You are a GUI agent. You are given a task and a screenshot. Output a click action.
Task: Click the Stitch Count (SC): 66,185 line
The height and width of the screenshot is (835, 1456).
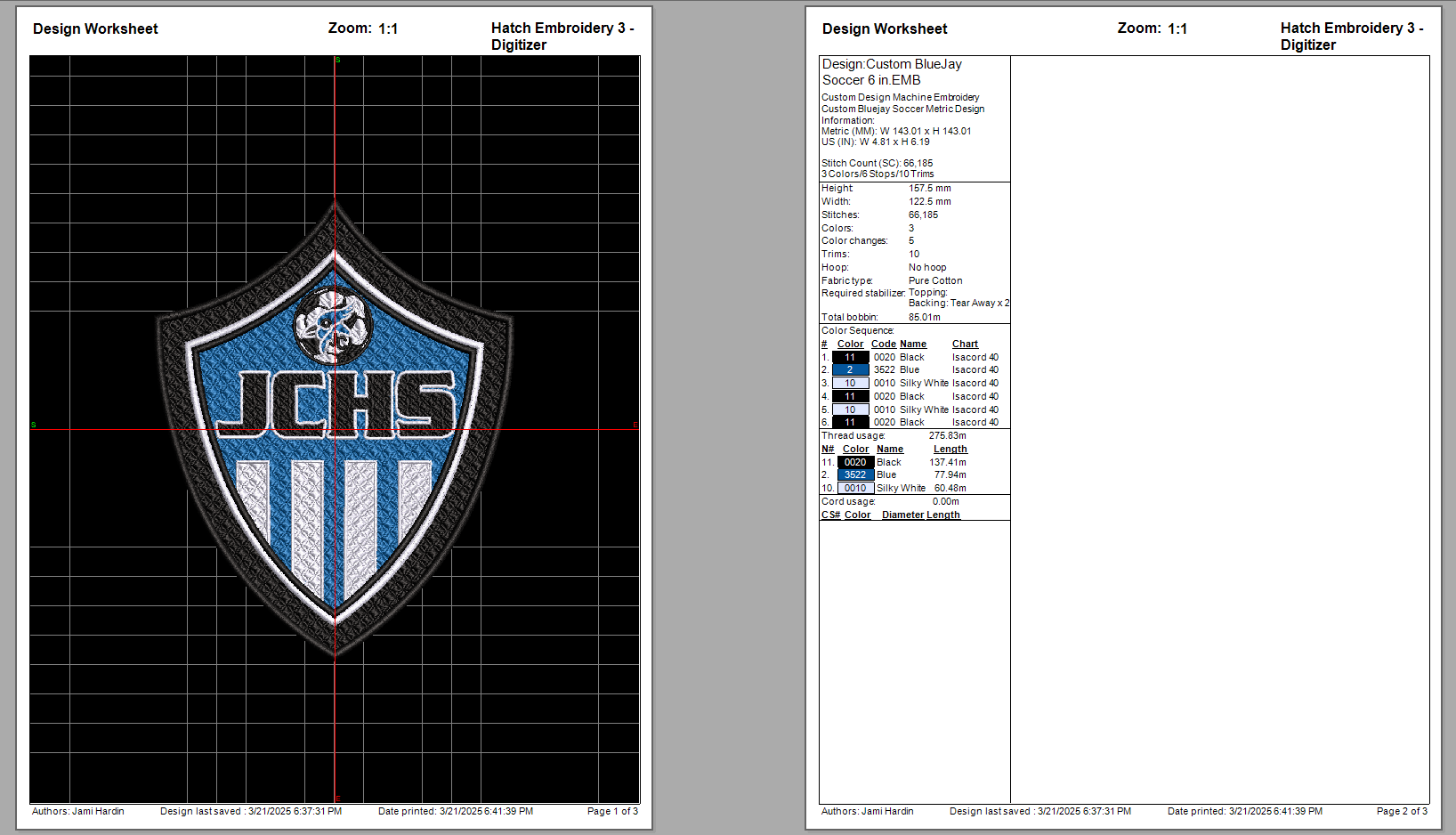coord(877,163)
